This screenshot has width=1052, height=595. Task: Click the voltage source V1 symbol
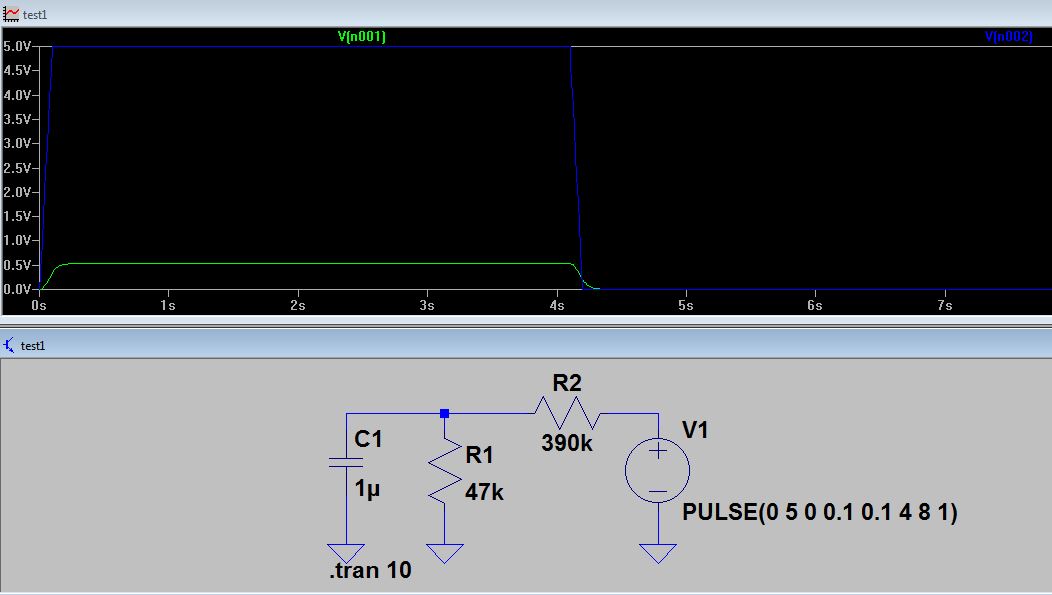pyautogui.click(x=658, y=470)
